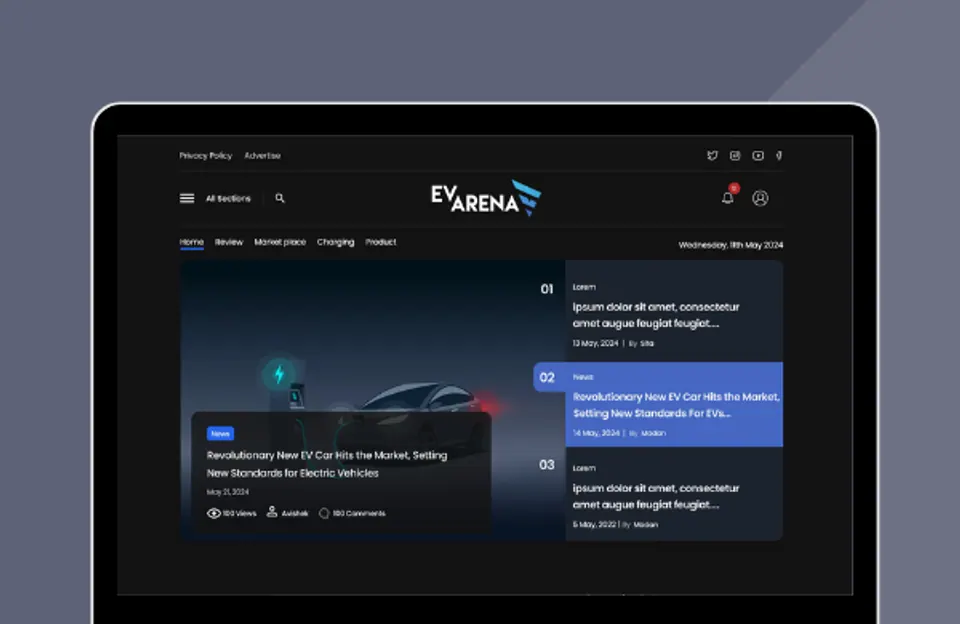Select the Review tab
The image size is (960, 624).
coord(229,242)
